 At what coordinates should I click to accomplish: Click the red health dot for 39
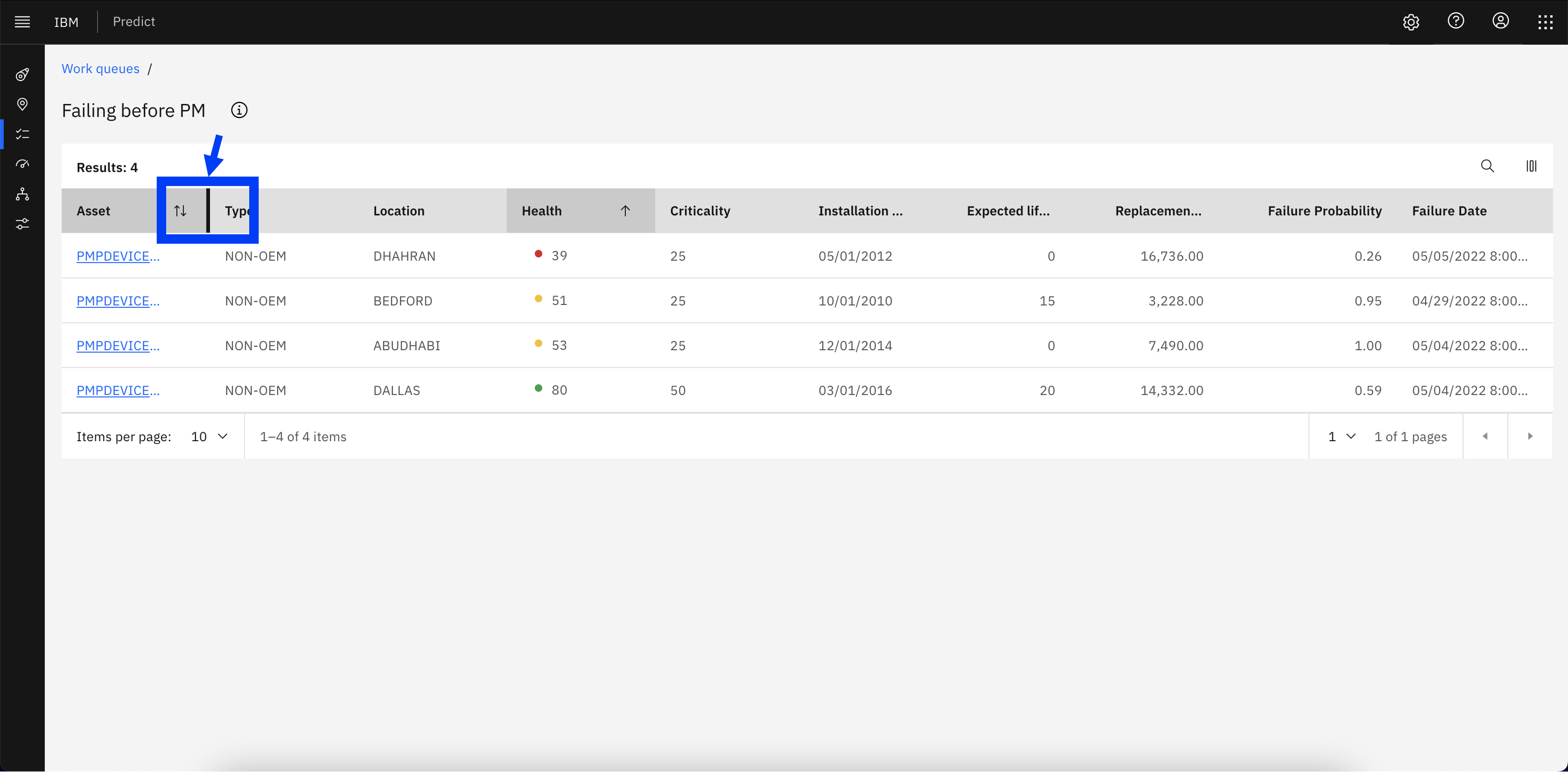pos(538,254)
